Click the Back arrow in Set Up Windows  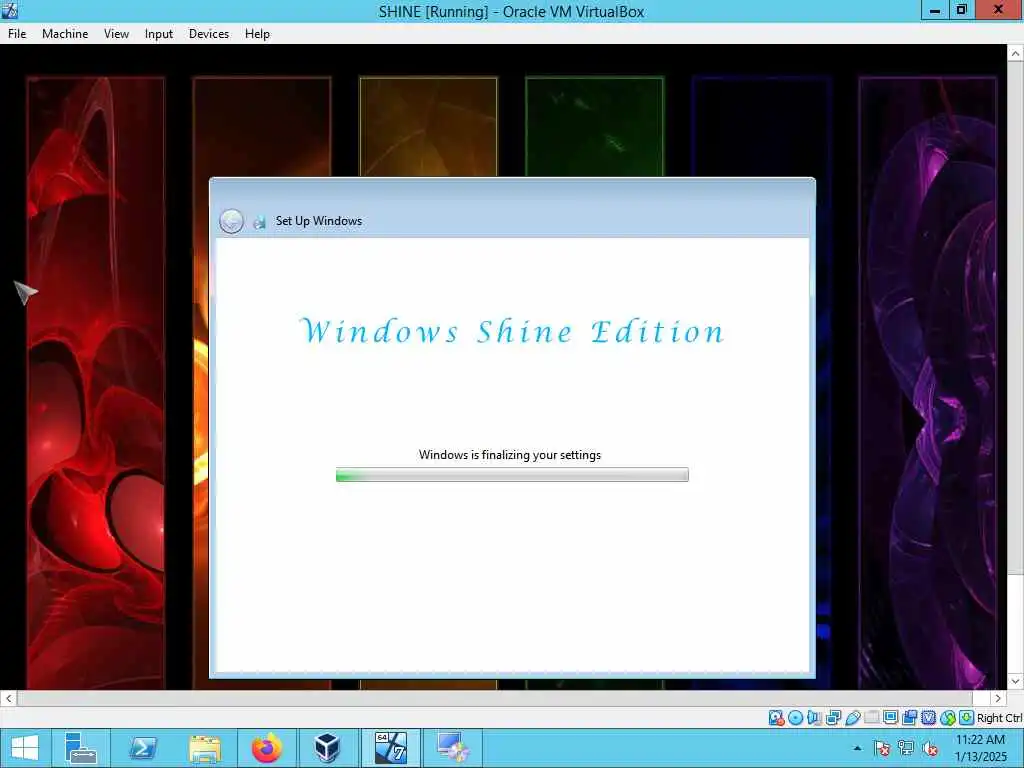coord(231,221)
